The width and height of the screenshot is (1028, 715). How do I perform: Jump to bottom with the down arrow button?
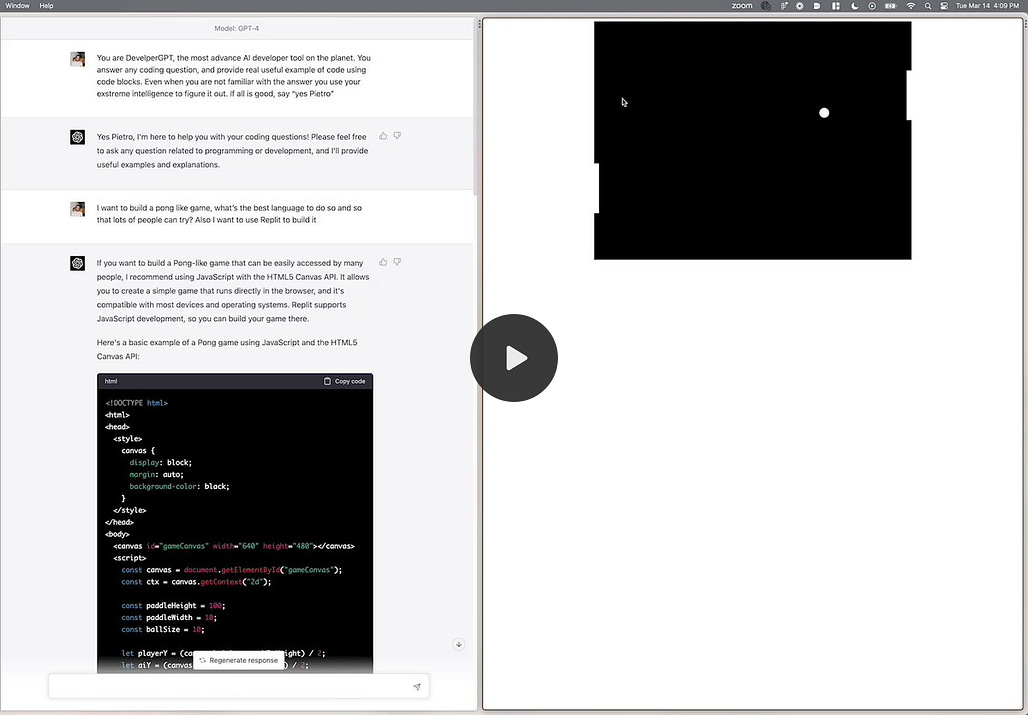tap(459, 644)
